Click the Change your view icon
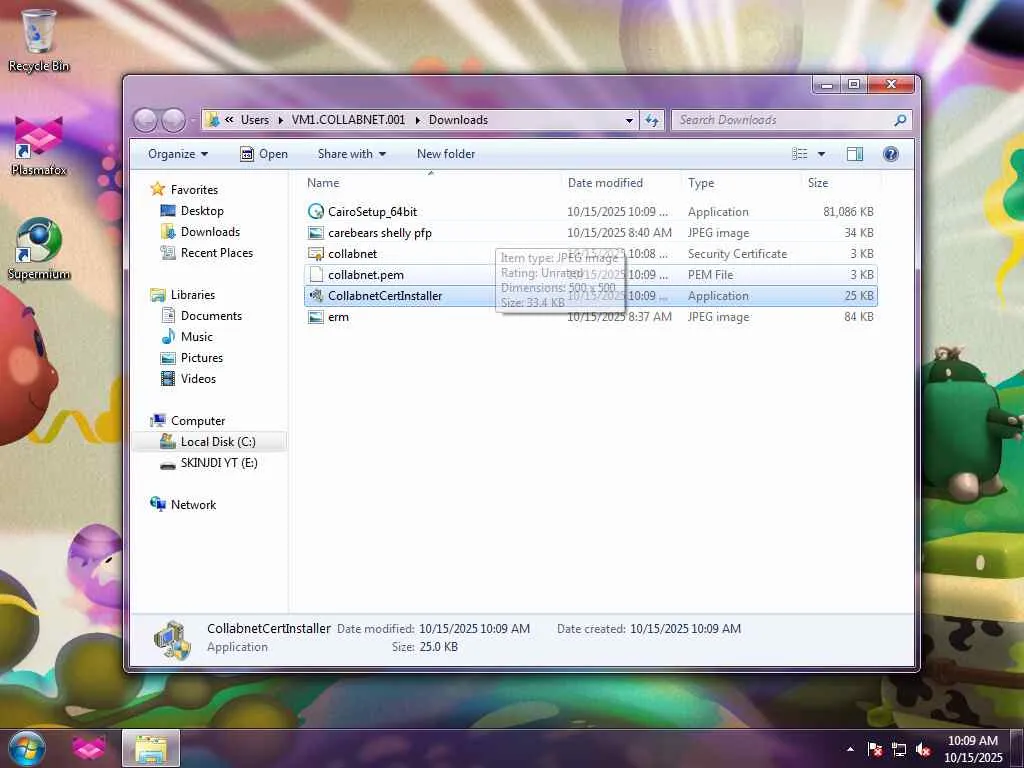This screenshot has height=768, width=1024. 799,154
